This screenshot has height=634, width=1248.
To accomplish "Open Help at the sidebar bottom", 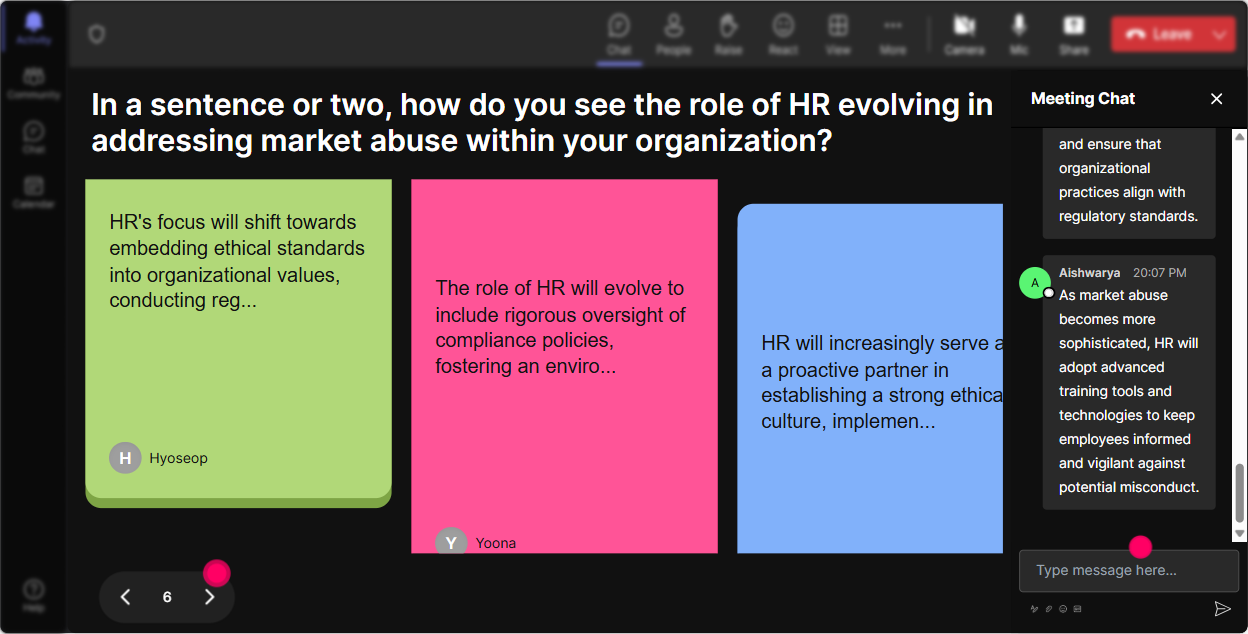I will [33, 595].
